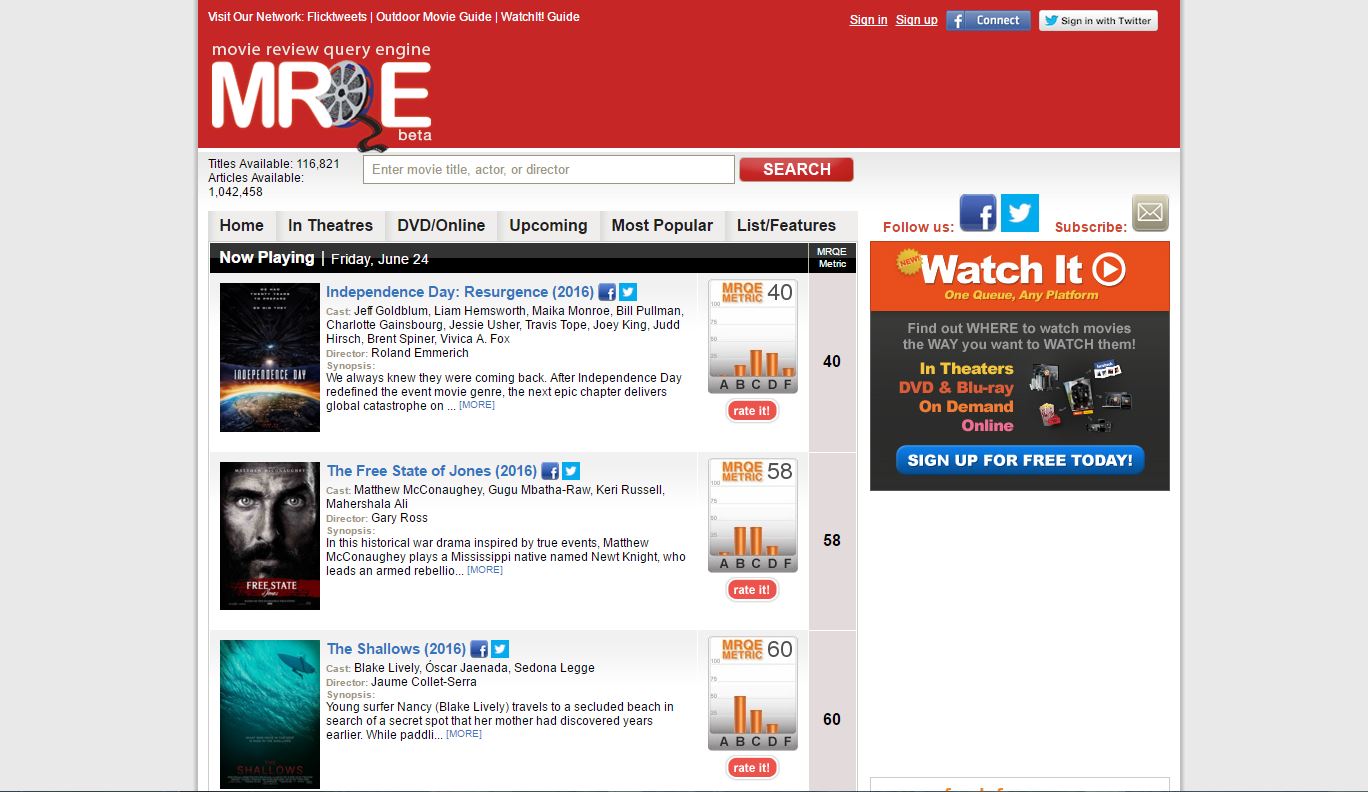The image size is (1368, 792).
Task: Share The Free State of Jones on Facebook
Action: point(550,471)
